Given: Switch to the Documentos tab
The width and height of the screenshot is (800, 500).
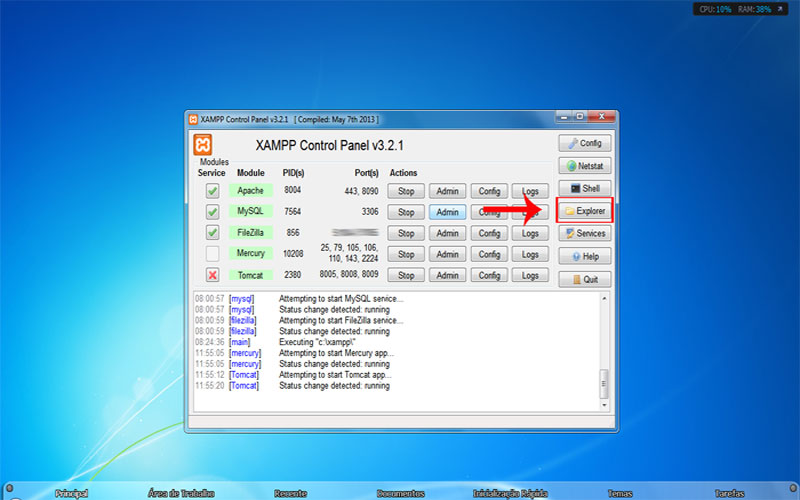Looking at the screenshot, I should click(x=401, y=493).
